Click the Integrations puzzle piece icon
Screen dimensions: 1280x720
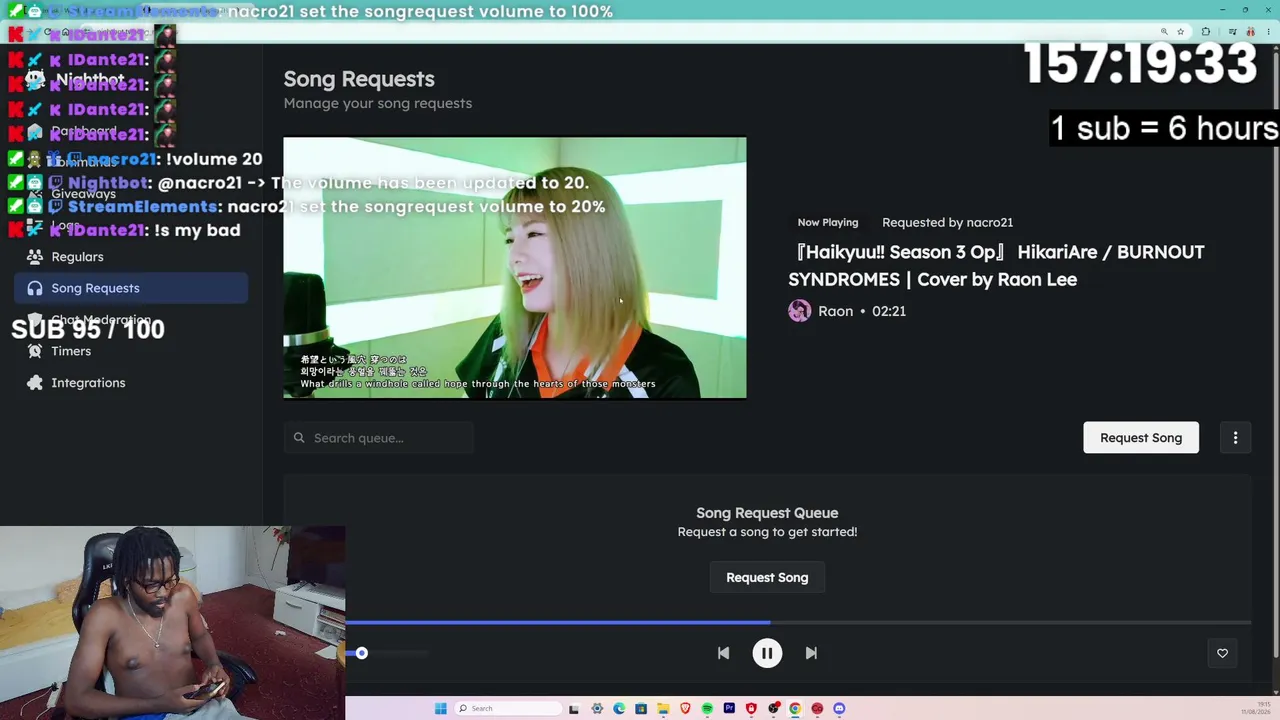[x=35, y=383]
